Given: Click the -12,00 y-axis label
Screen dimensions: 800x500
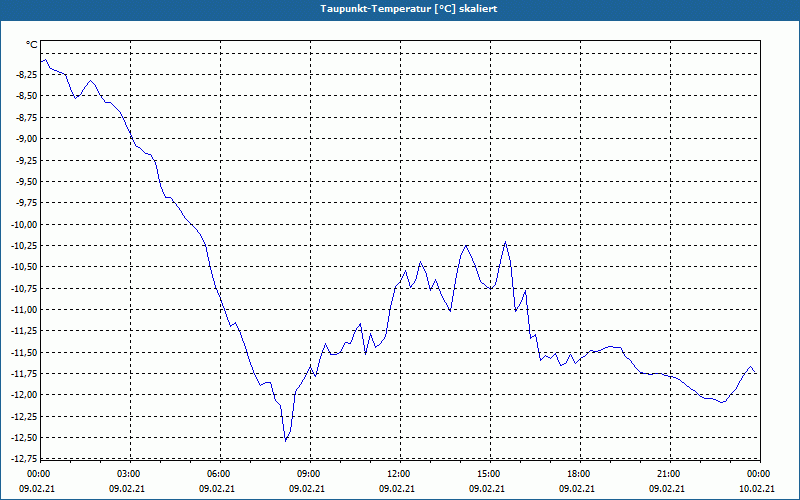Looking at the screenshot, I should (26, 395).
